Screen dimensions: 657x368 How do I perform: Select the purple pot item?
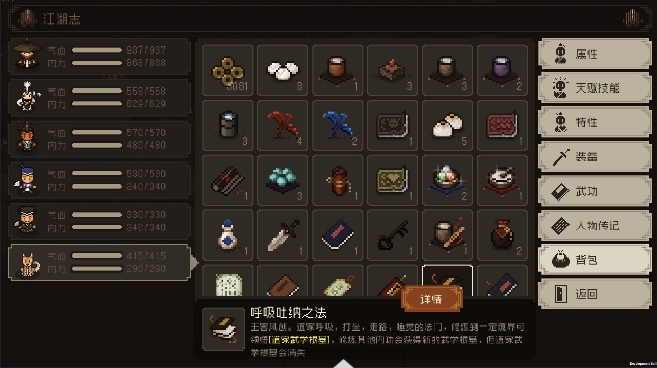coord(502,70)
